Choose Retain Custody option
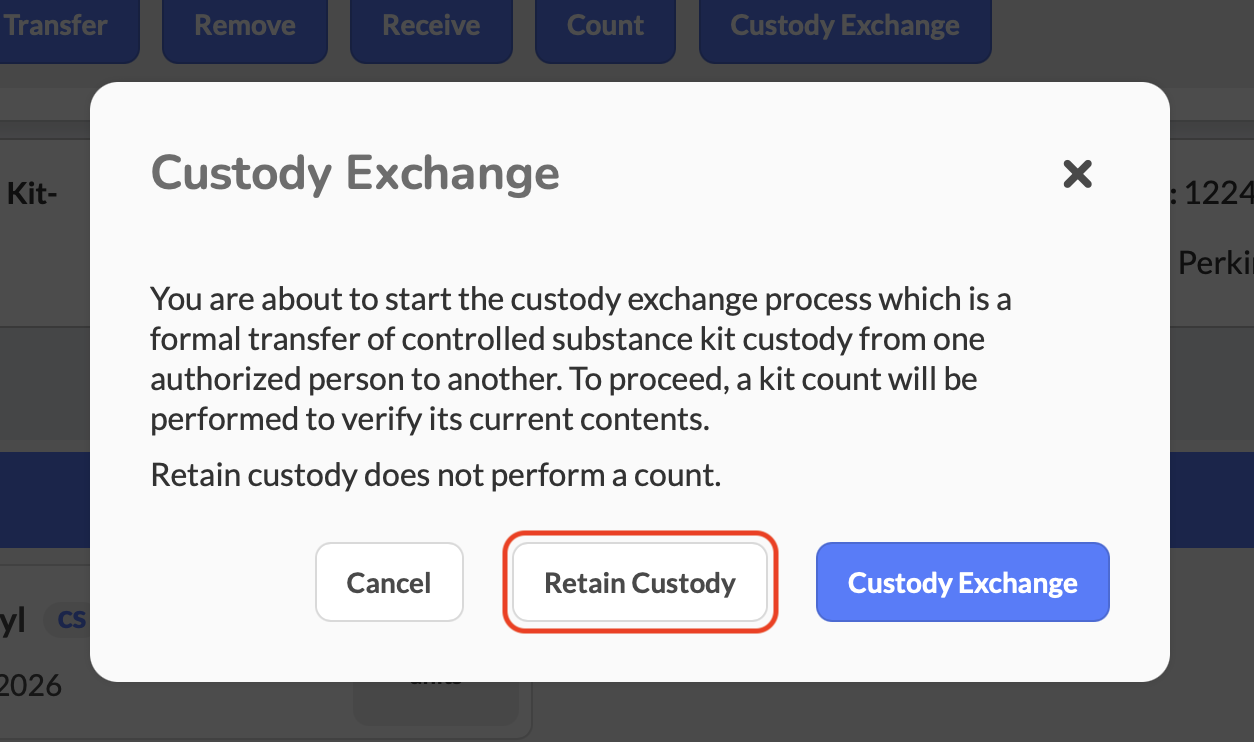Viewport: 1254px width, 742px height. [x=640, y=583]
